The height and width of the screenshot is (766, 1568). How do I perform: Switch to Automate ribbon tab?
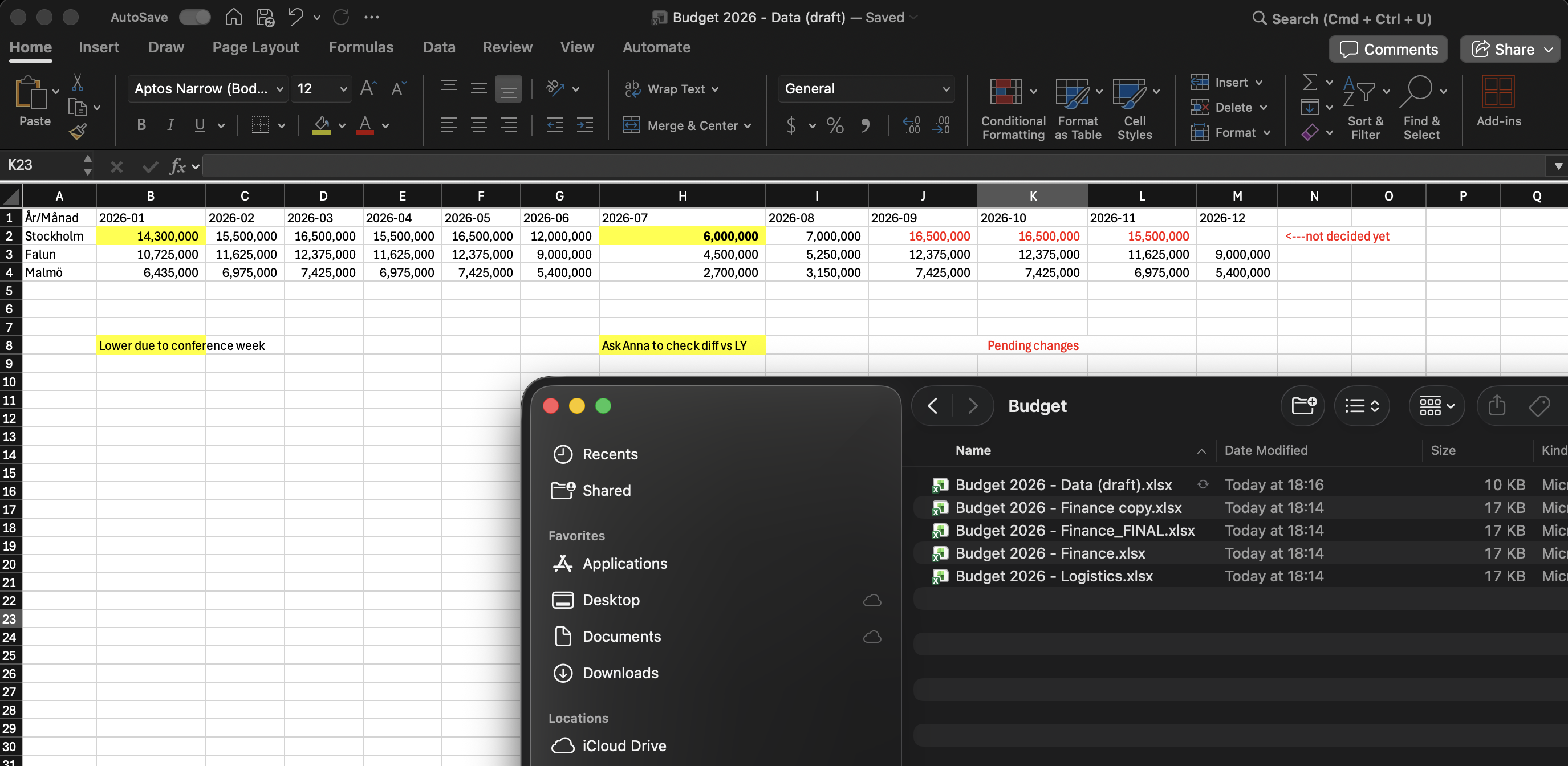click(x=656, y=47)
